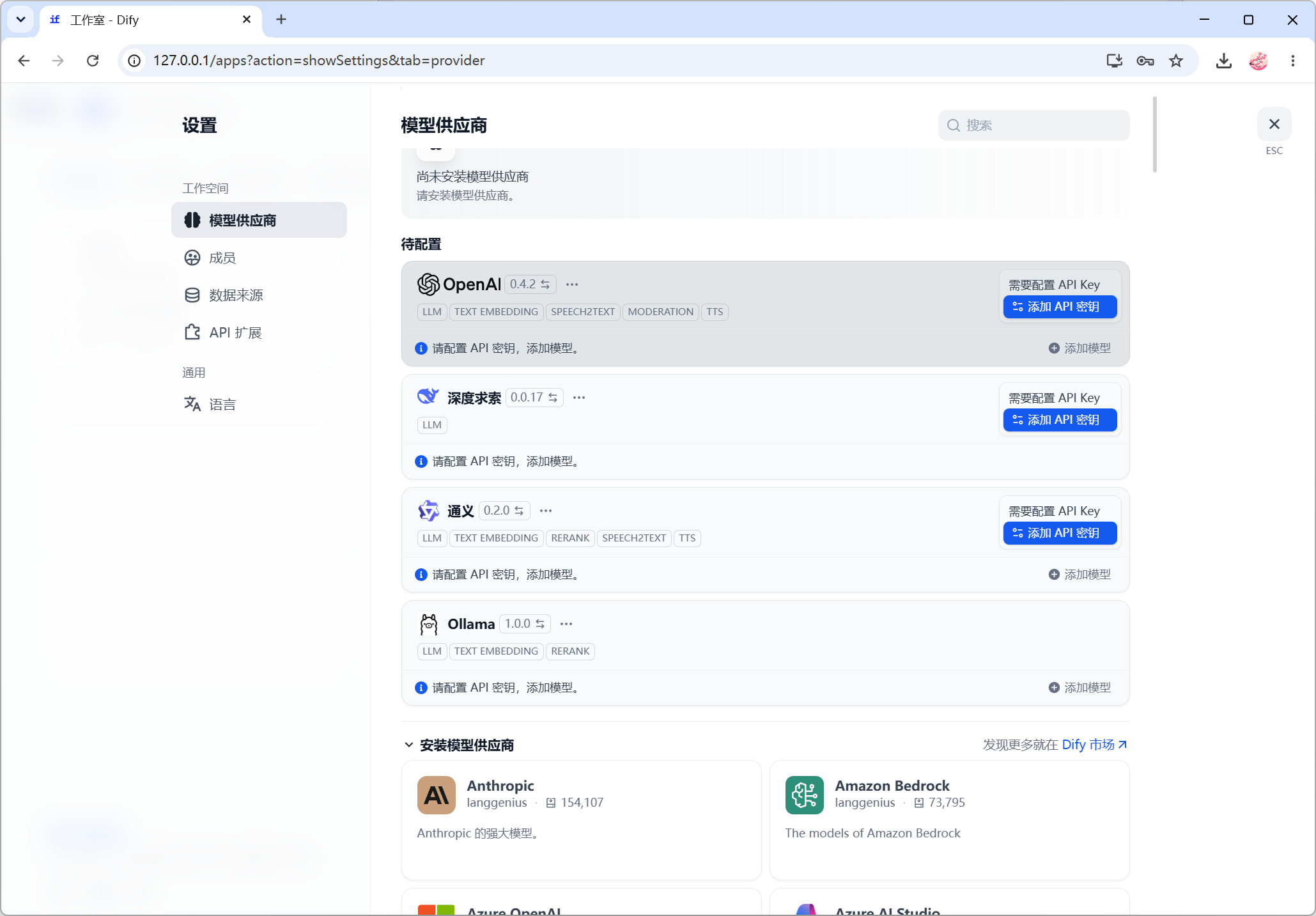The width and height of the screenshot is (1316, 916).
Task: Click the Anthropic plugin title
Action: click(500, 786)
